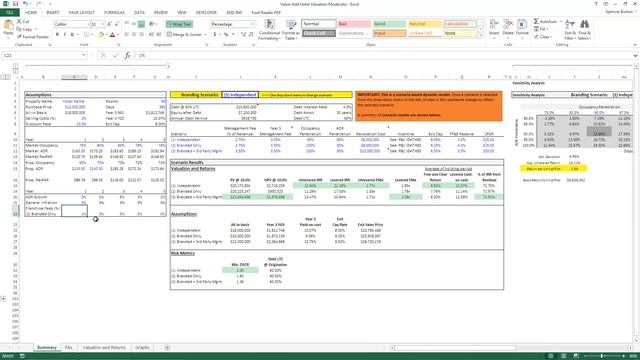This screenshot has width=640, height=360.
Task: Apply the Neutral cell style
Action: point(424,24)
